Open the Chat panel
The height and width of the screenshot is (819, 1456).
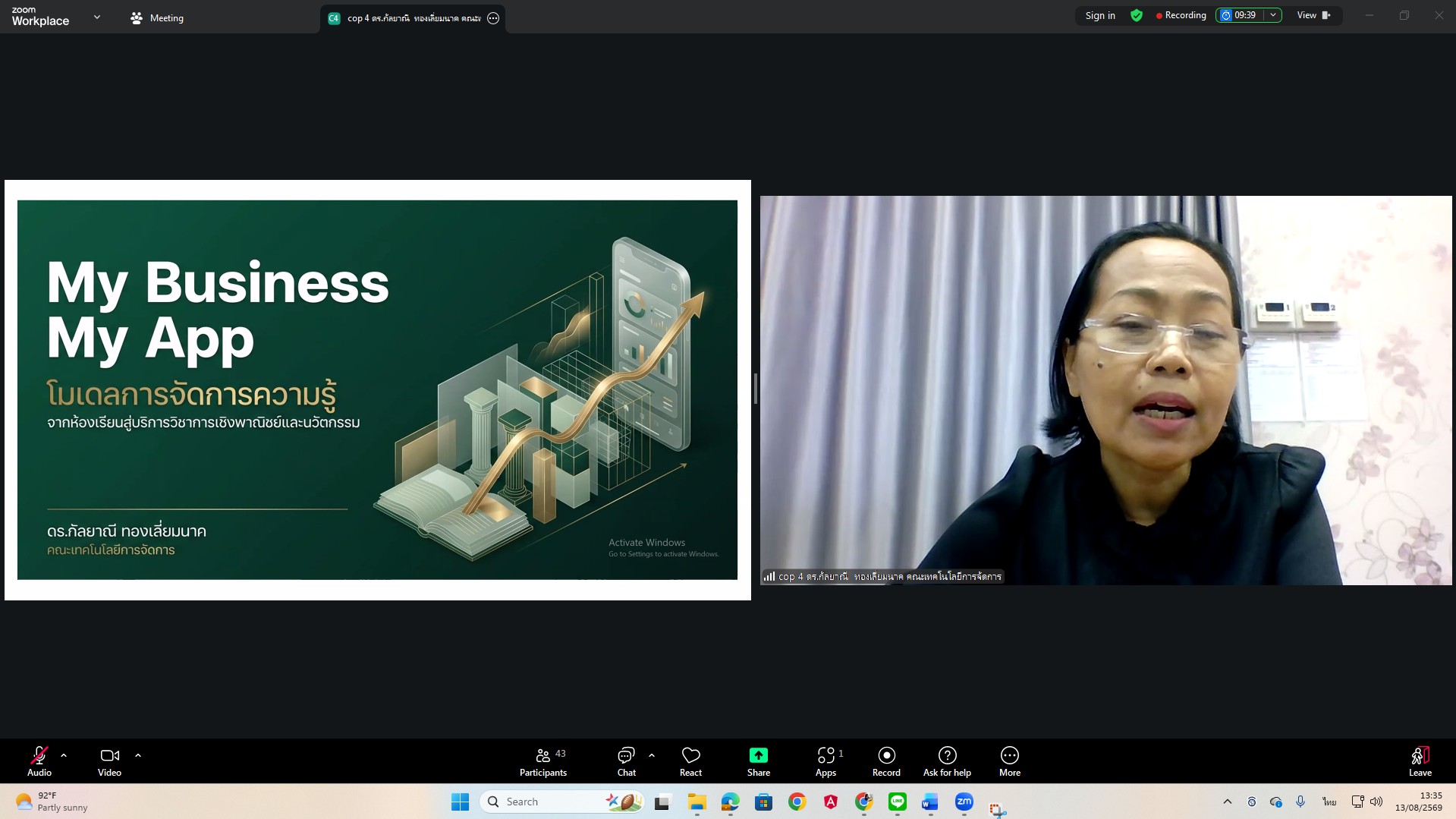pyautogui.click(x=626, y=761)
